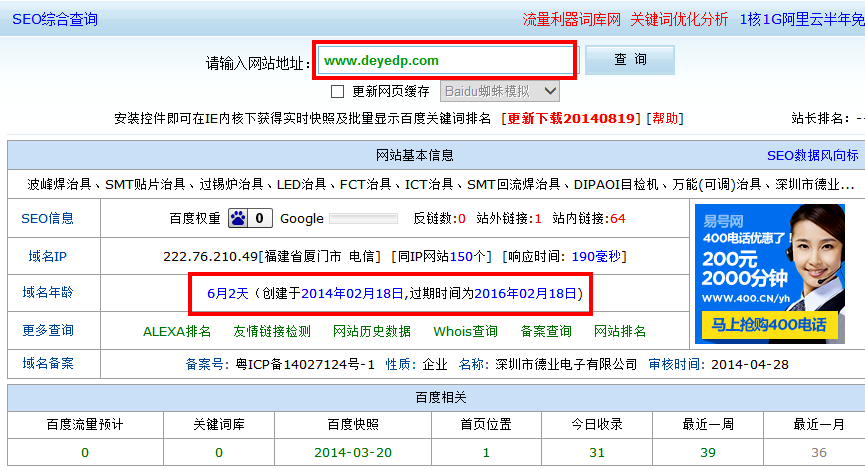Image resolution: width=865 pixels, height=471 pixels.
Task: Click the 更新下载20140819 link
Action: 571,119
